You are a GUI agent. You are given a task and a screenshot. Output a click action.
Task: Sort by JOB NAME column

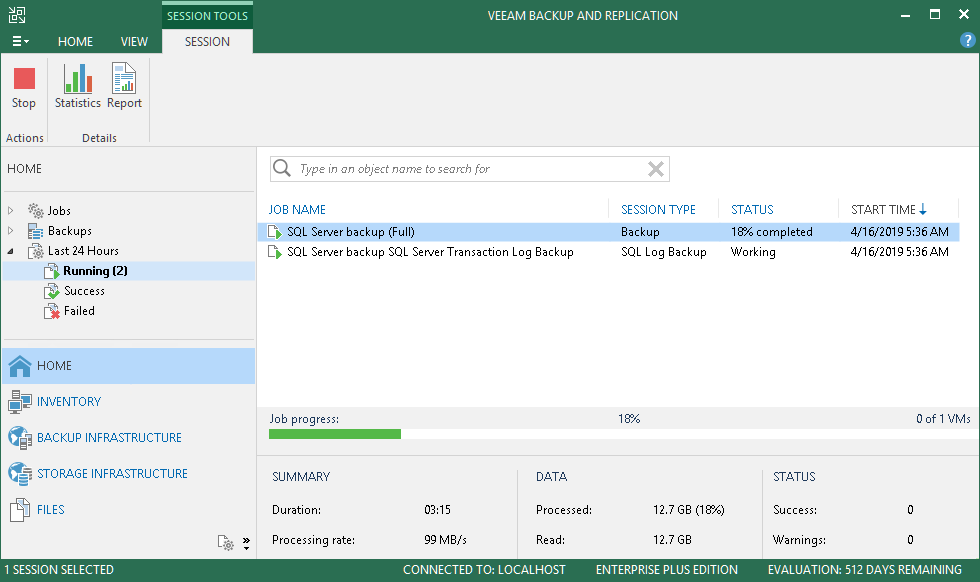297,209
